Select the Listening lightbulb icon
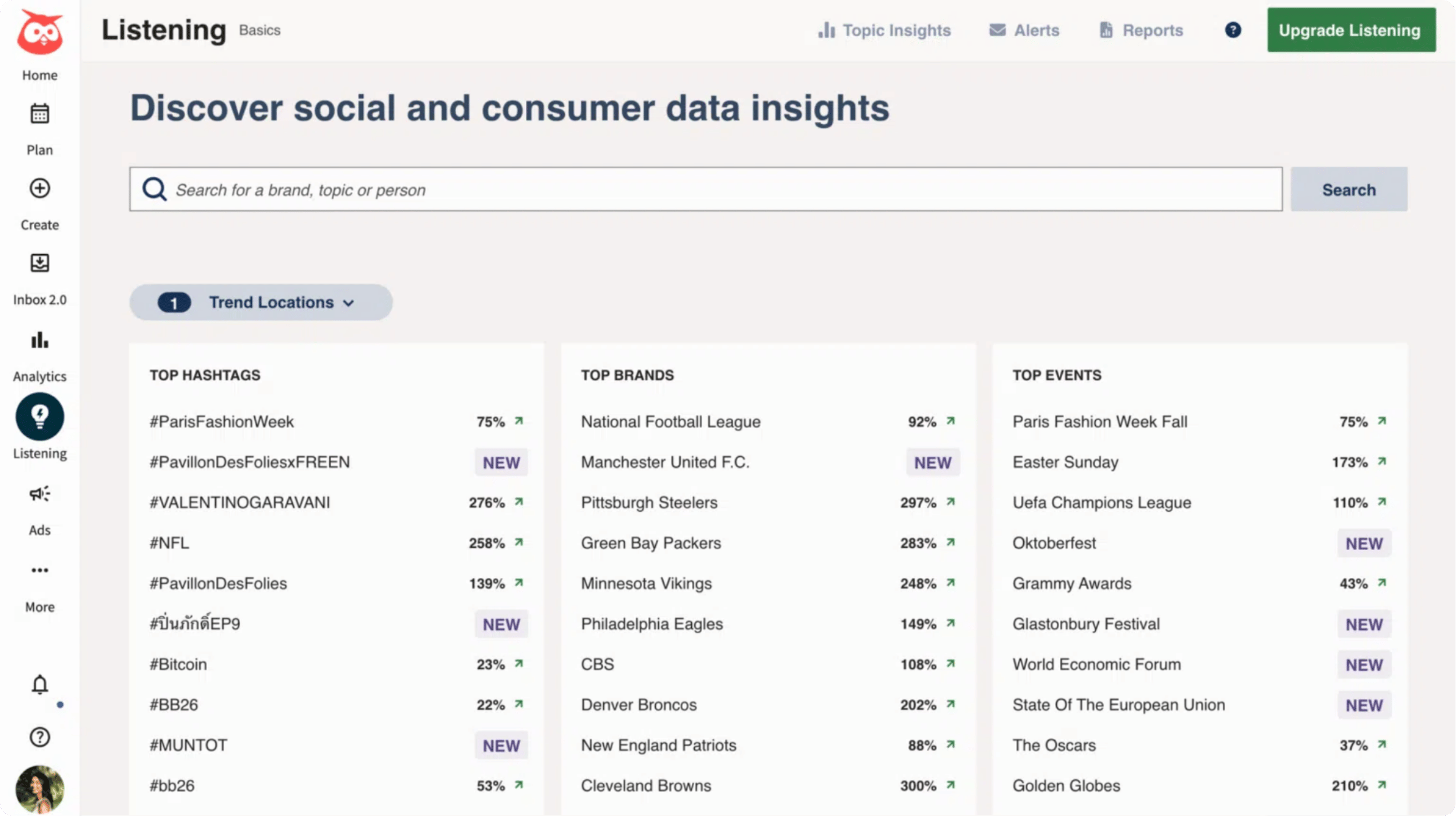 (39, 417)
